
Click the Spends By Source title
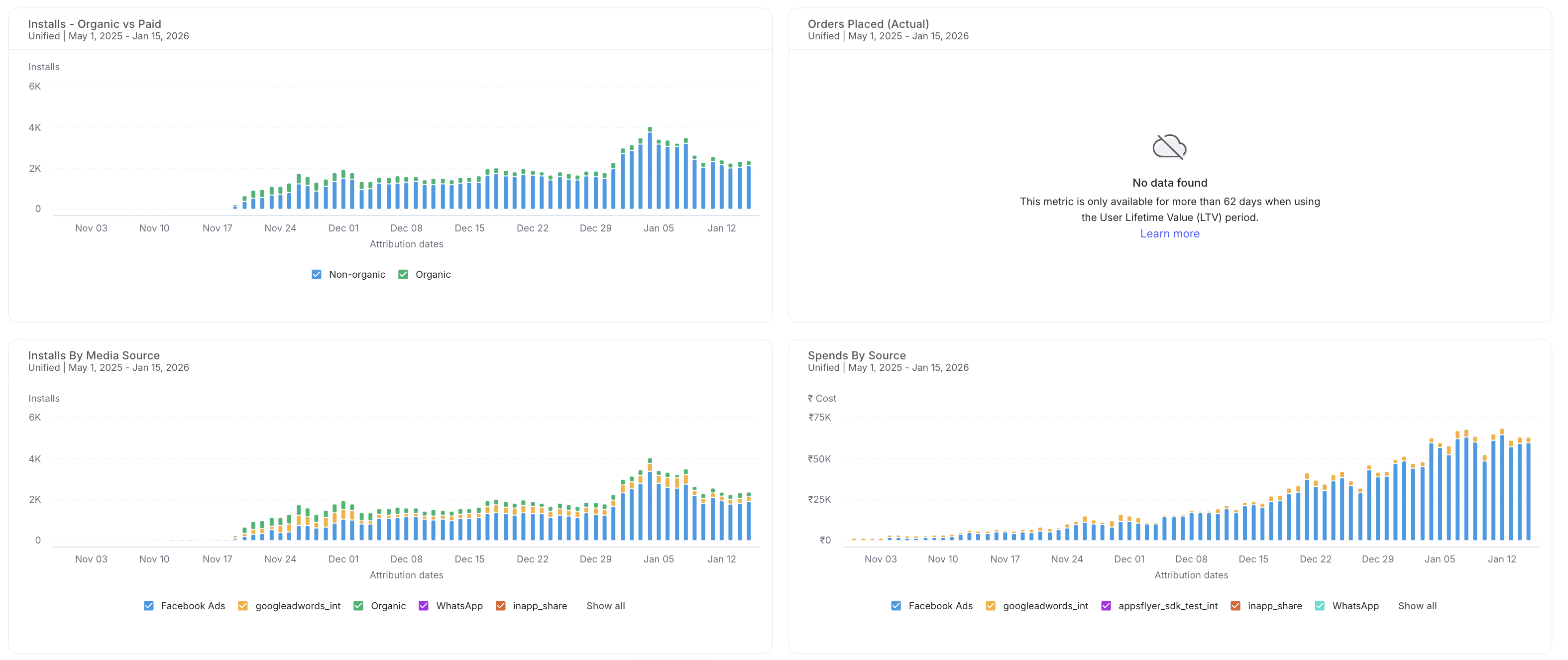[857, 355]
